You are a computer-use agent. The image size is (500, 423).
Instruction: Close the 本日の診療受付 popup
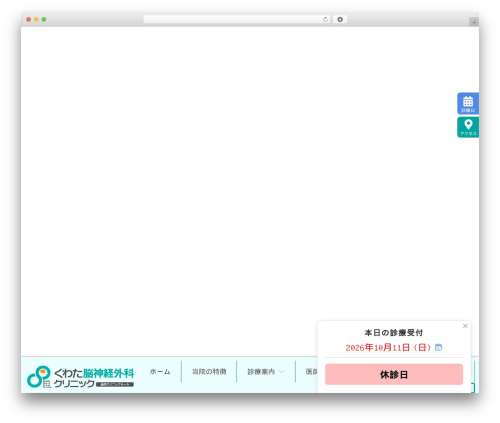coord(465,326)
